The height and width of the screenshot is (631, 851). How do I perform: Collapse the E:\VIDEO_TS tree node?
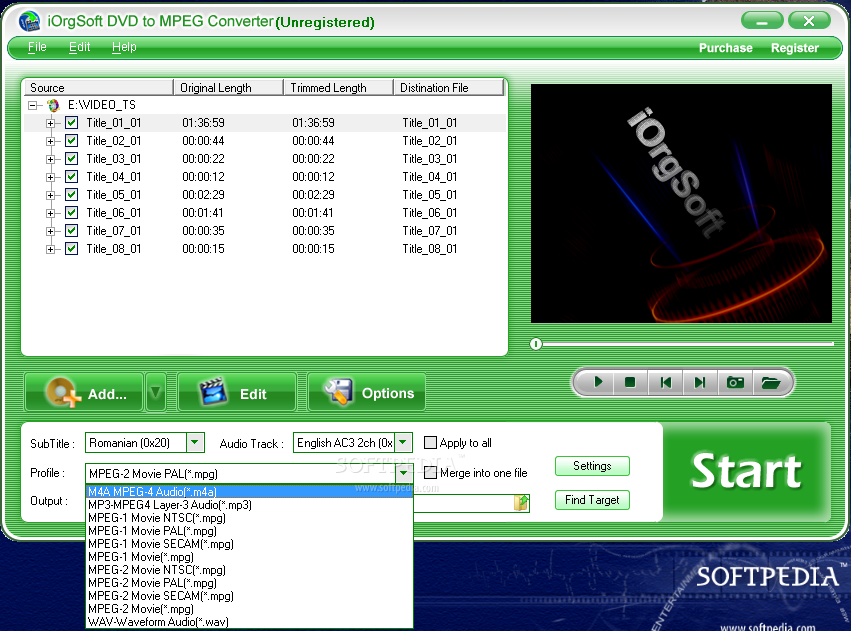click(33, 105)
